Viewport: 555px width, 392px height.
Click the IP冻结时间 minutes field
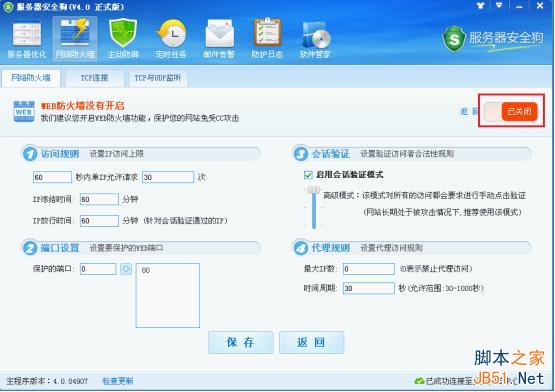(99, 199)
